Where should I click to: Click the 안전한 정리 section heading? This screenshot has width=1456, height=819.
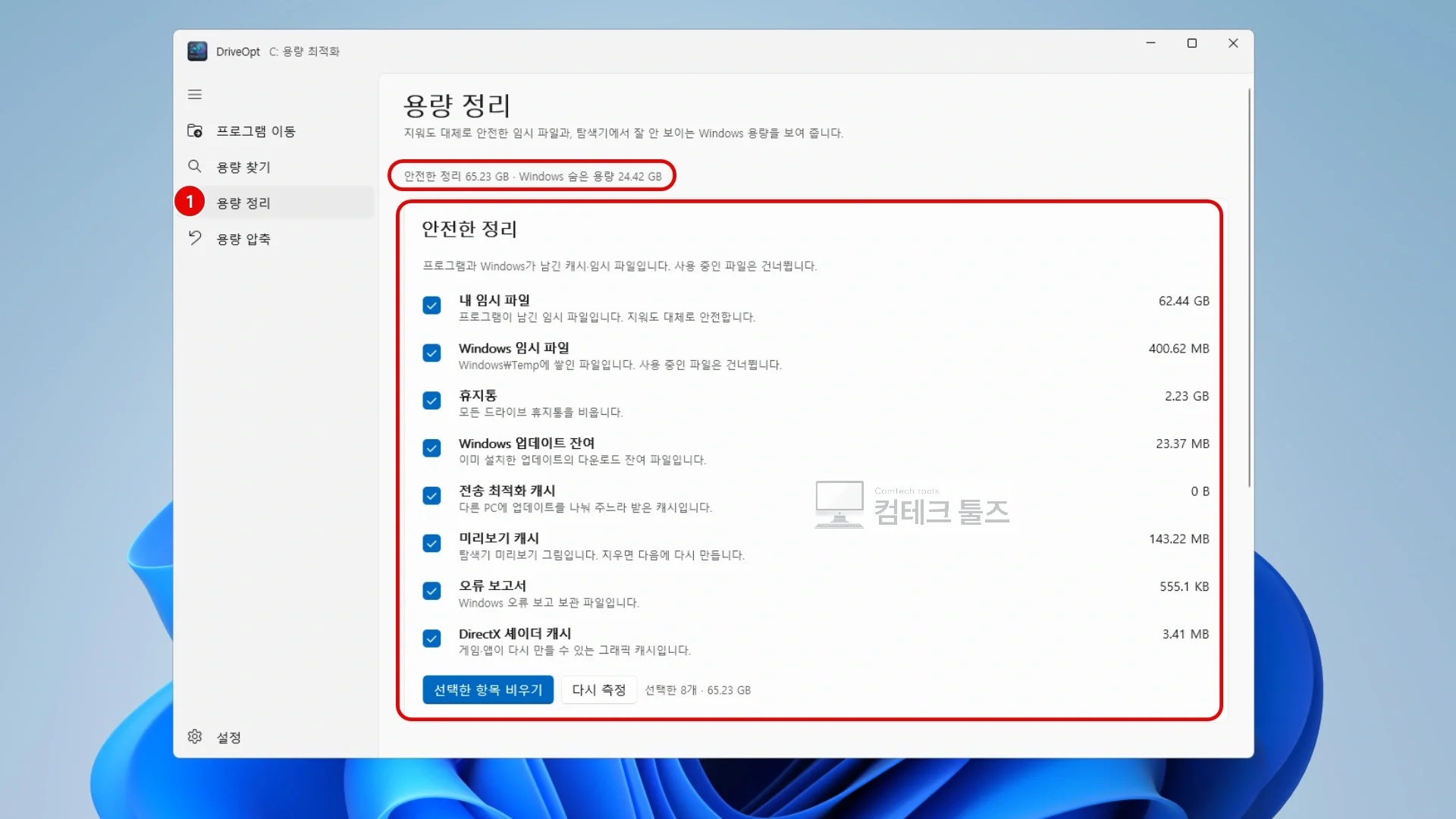469,229
